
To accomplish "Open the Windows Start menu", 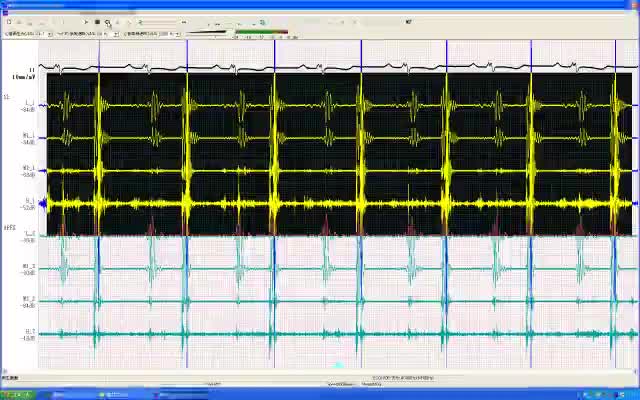I will 14,394.
